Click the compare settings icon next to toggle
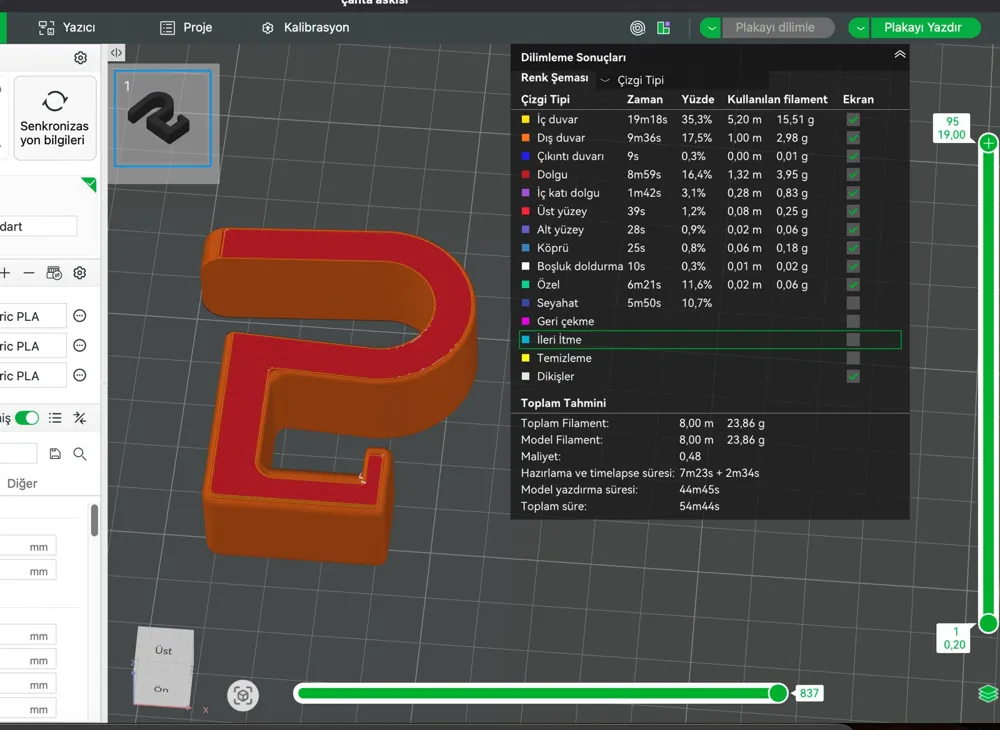This screenshot has width=1000, height=730. point(80,418)
